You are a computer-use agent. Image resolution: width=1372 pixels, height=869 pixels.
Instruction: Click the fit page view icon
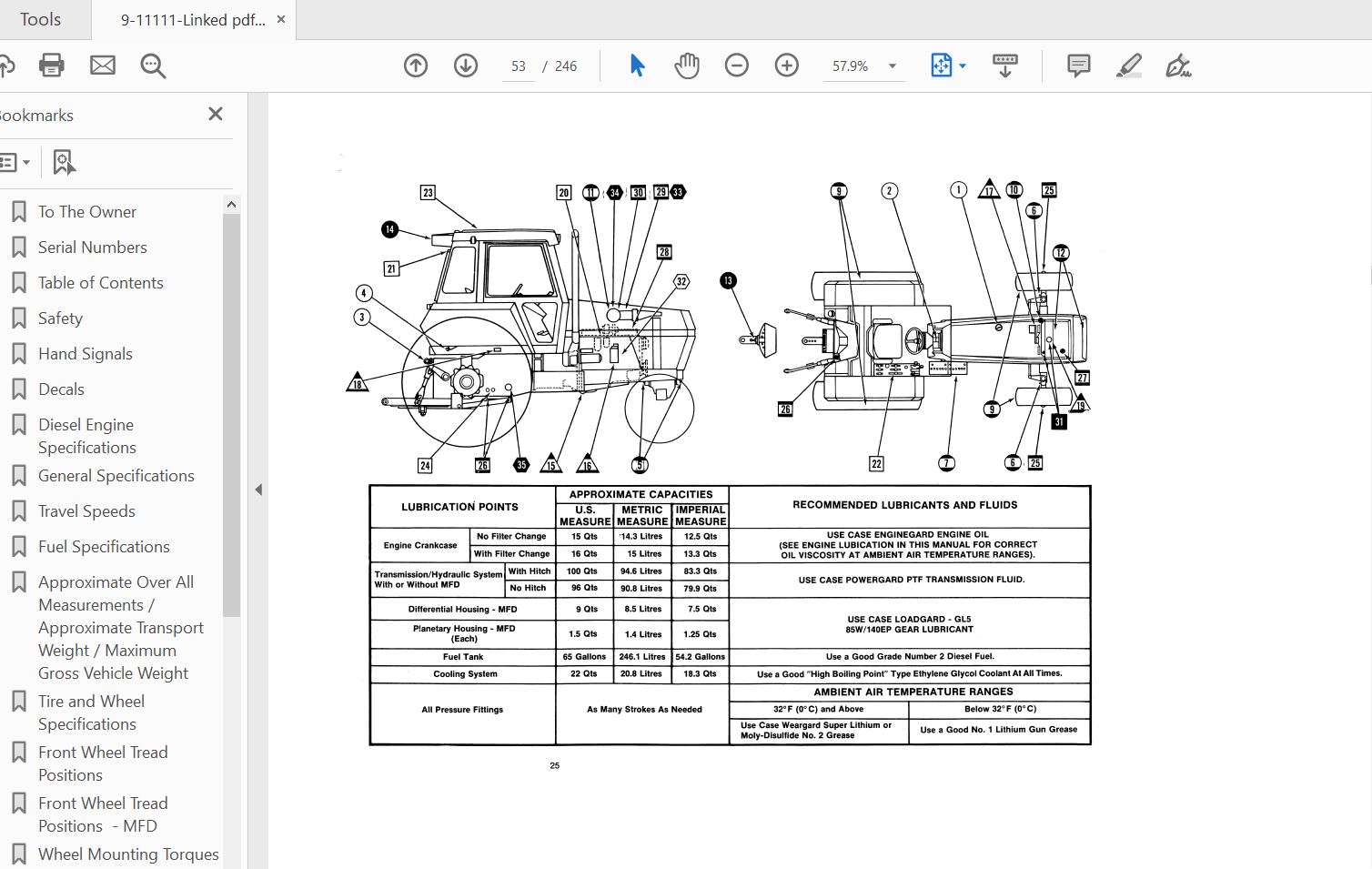(941, 66)
